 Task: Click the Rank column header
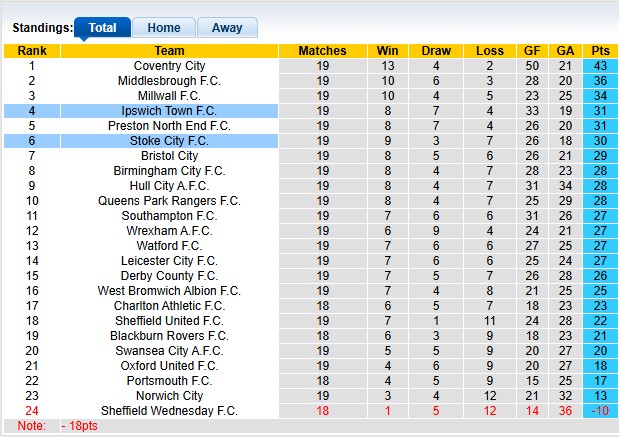click(32, 51)
